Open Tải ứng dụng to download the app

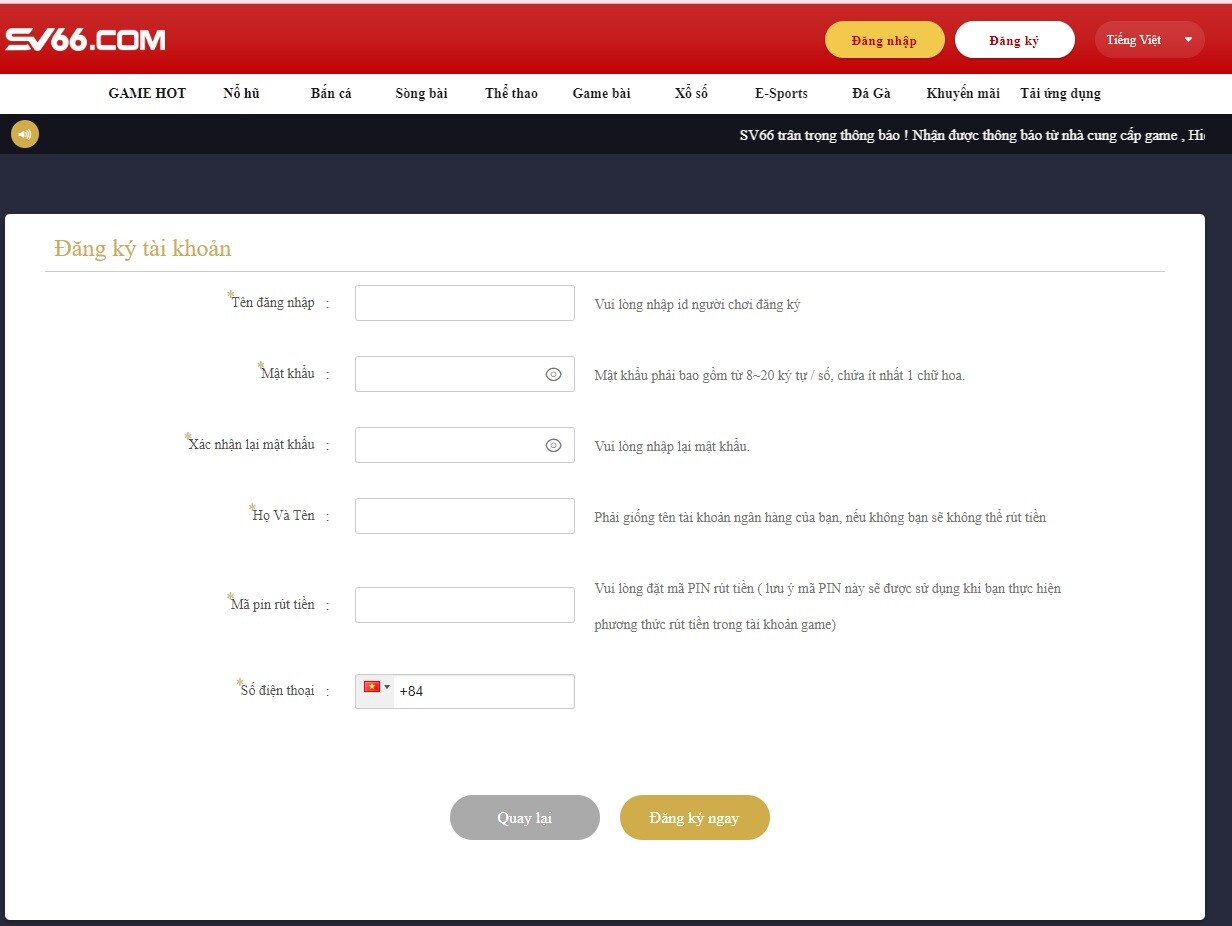1060,93
